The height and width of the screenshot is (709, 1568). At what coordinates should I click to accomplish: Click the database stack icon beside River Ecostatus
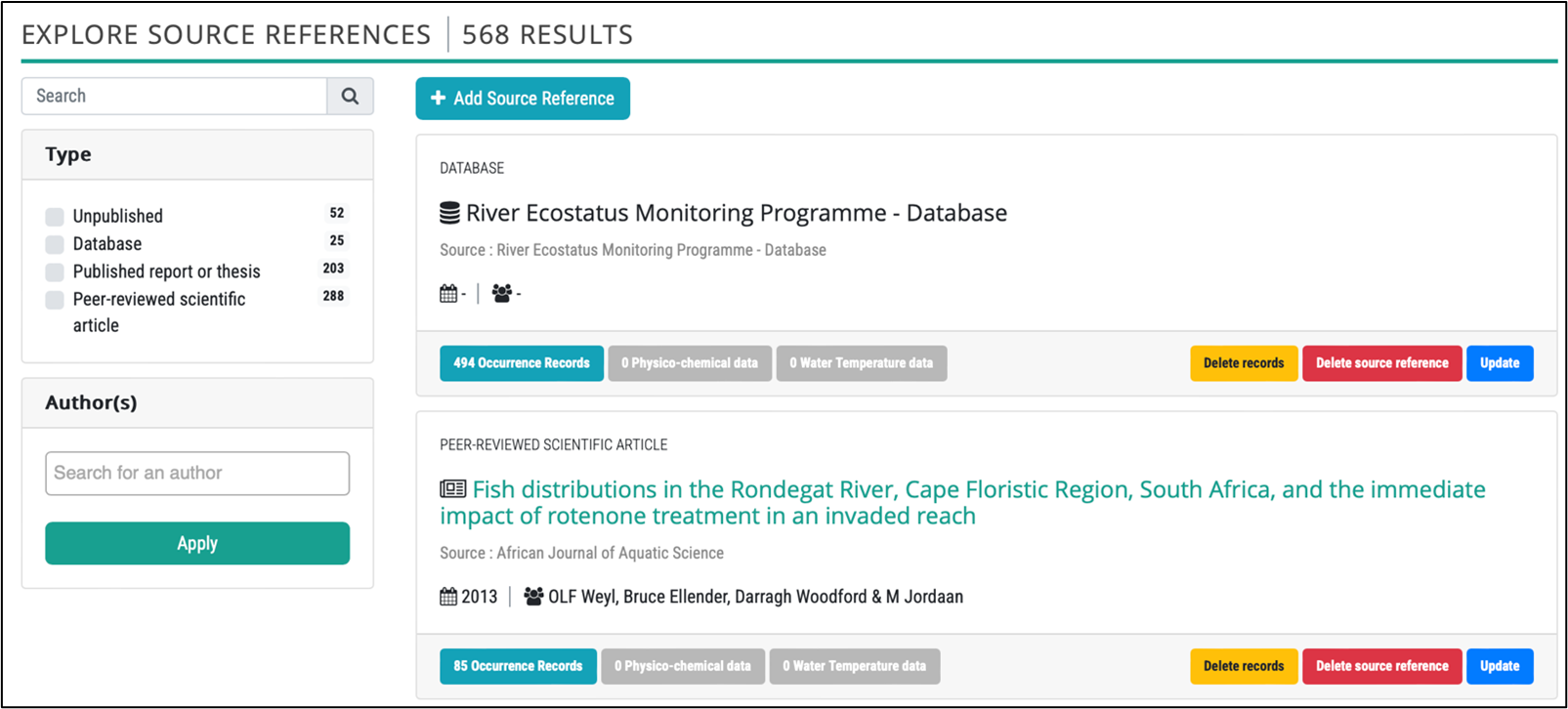(x=449, y=213)
